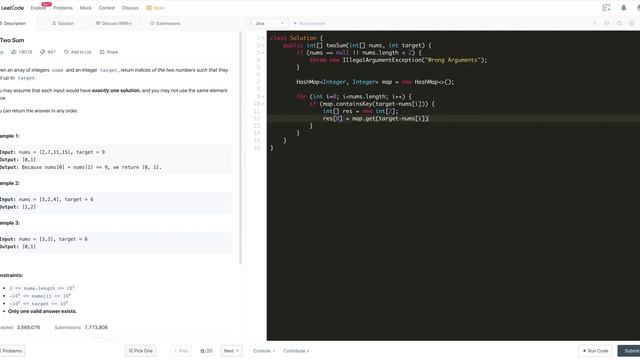Open the LeetCode home logo
The width and height of the screenshot is (640, 360).
(x=12, y=8)
